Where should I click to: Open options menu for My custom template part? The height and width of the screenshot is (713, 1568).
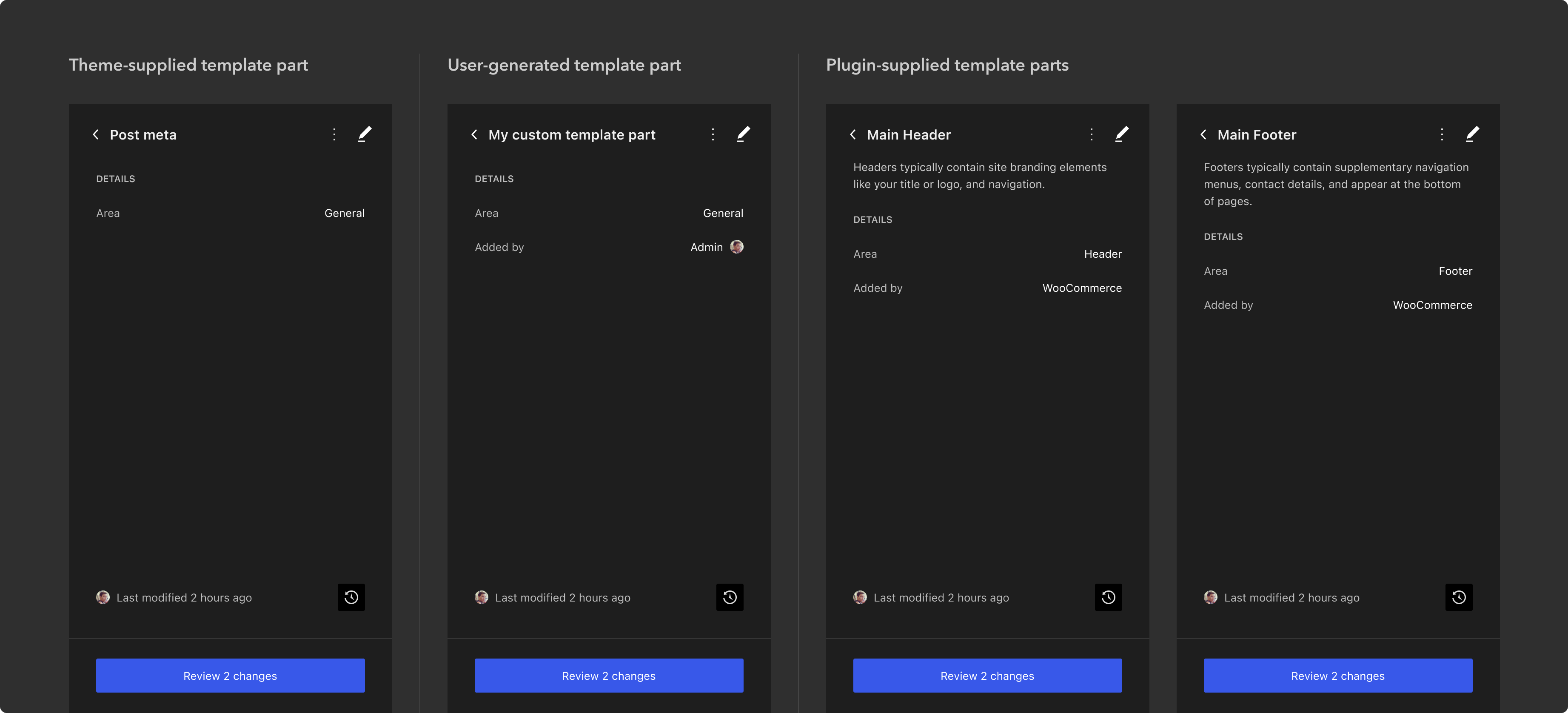pyautogui.click(x=713, y=134)
